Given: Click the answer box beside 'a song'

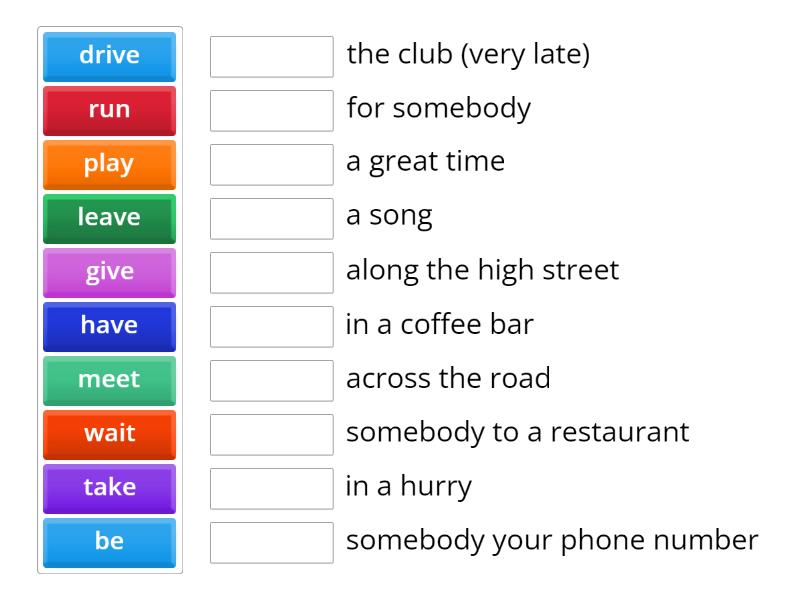Looking at the screenshot, I should point(271,219).
